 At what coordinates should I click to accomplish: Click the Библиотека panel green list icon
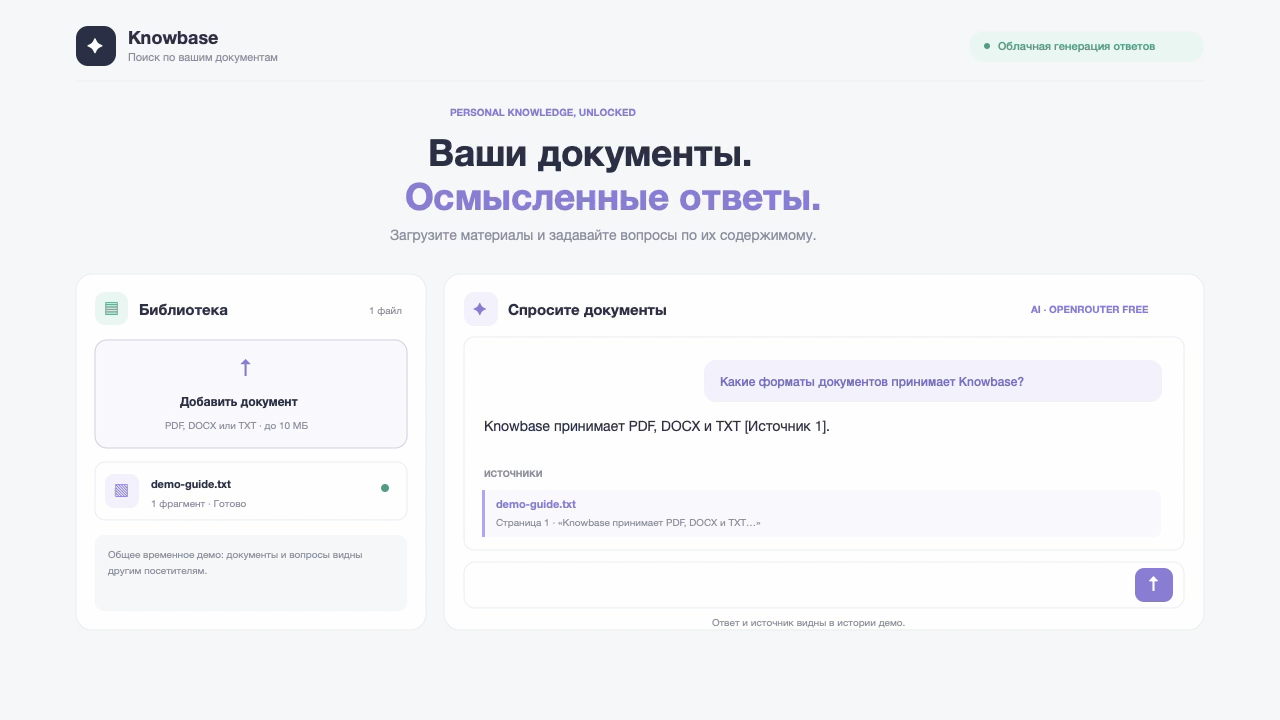pyautogui.click(x=111, y=309)
